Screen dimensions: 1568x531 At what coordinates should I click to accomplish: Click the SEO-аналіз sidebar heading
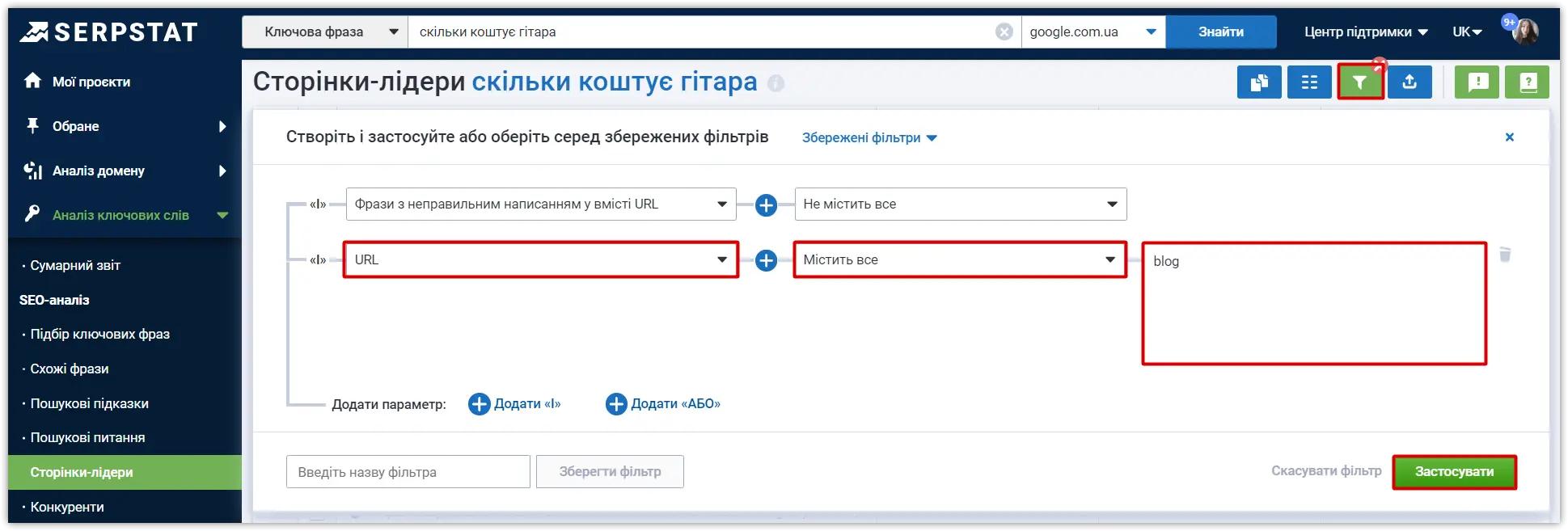[x=54, y=300]
